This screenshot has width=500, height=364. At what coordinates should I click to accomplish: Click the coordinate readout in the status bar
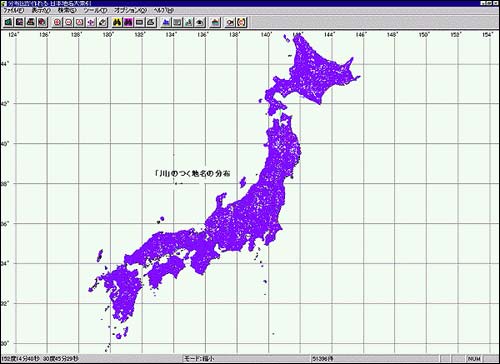[x=40, y=359]
